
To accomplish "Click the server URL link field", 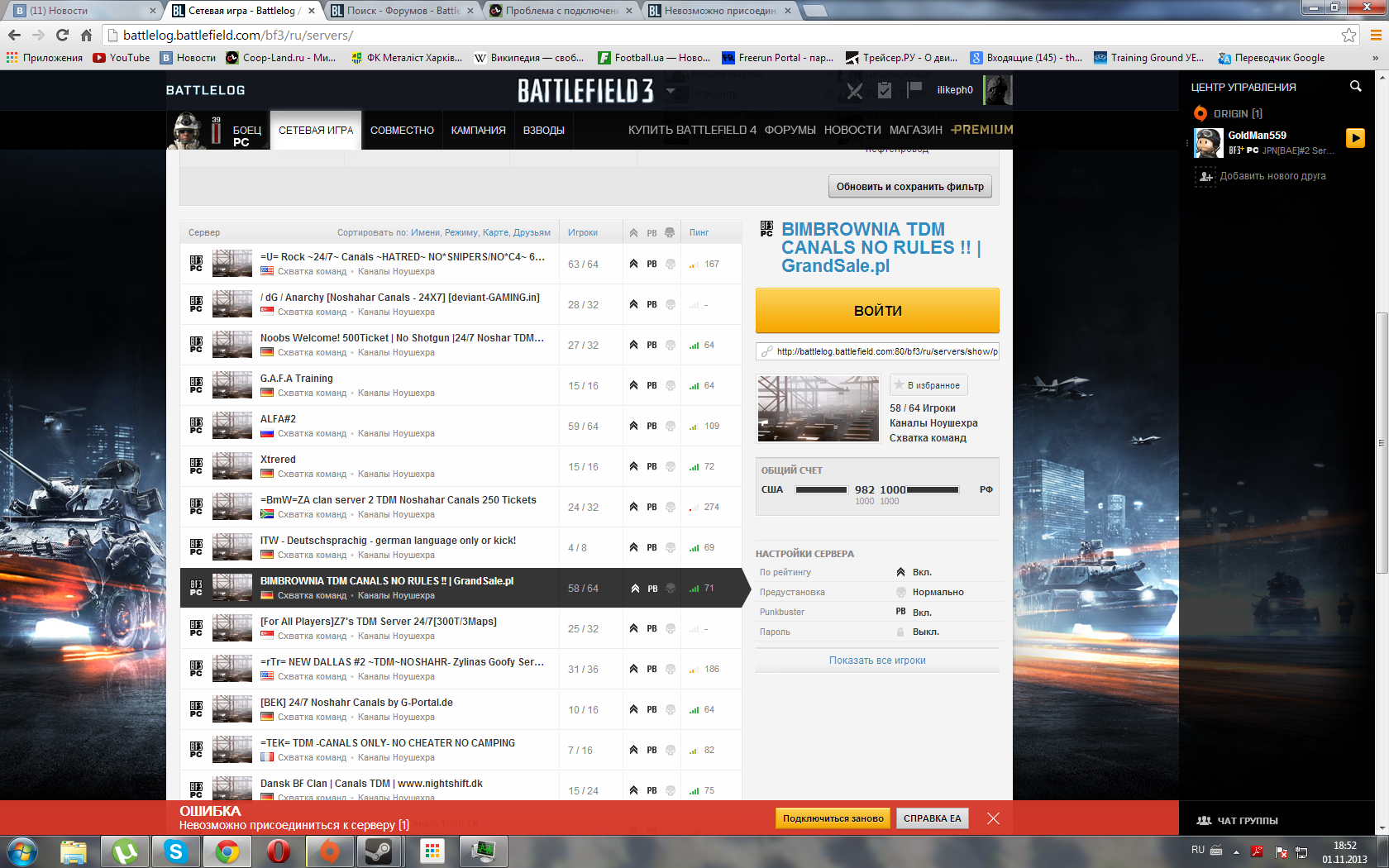I will tap(877, 351).
